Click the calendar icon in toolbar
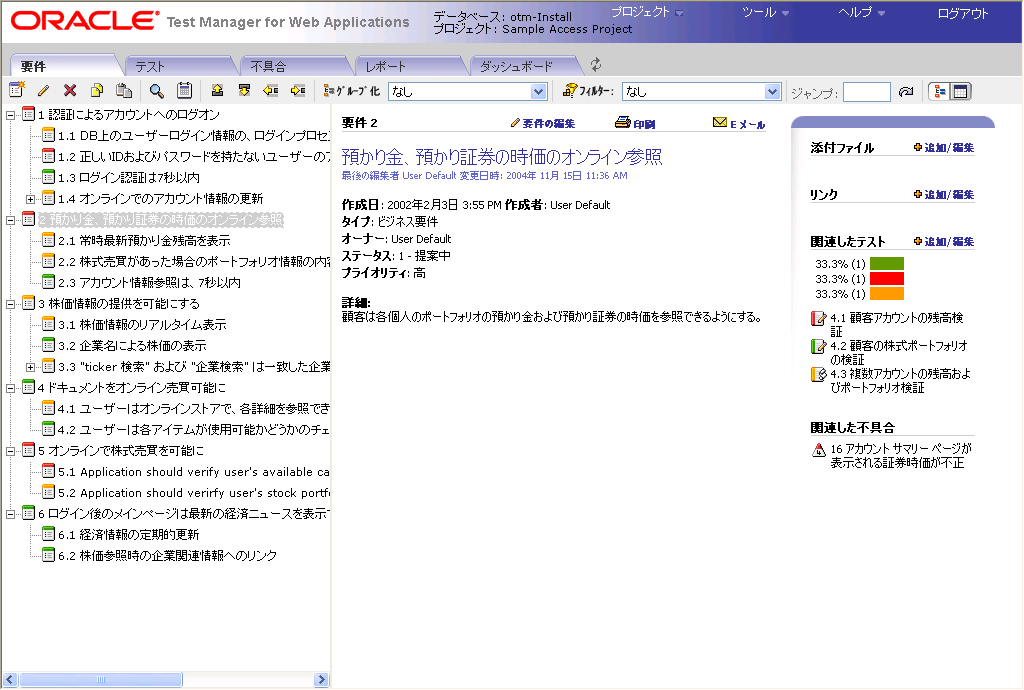Image resolution: width=1024 pixels, height=690 pixels. coord(185,90)
